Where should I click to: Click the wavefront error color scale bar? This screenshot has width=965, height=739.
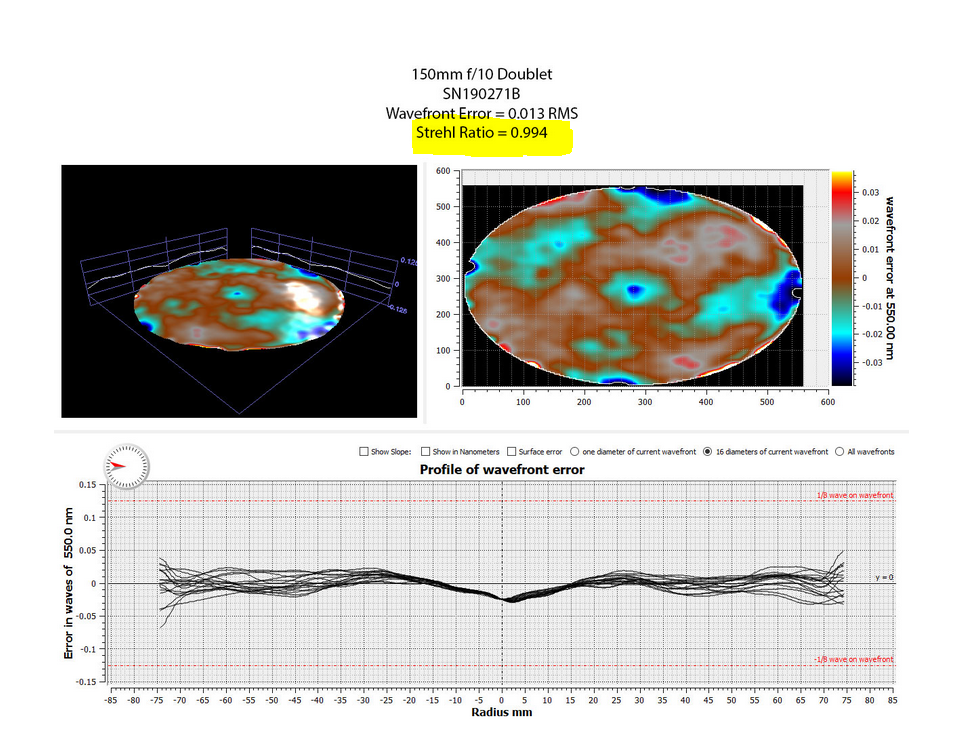[842, 279]
